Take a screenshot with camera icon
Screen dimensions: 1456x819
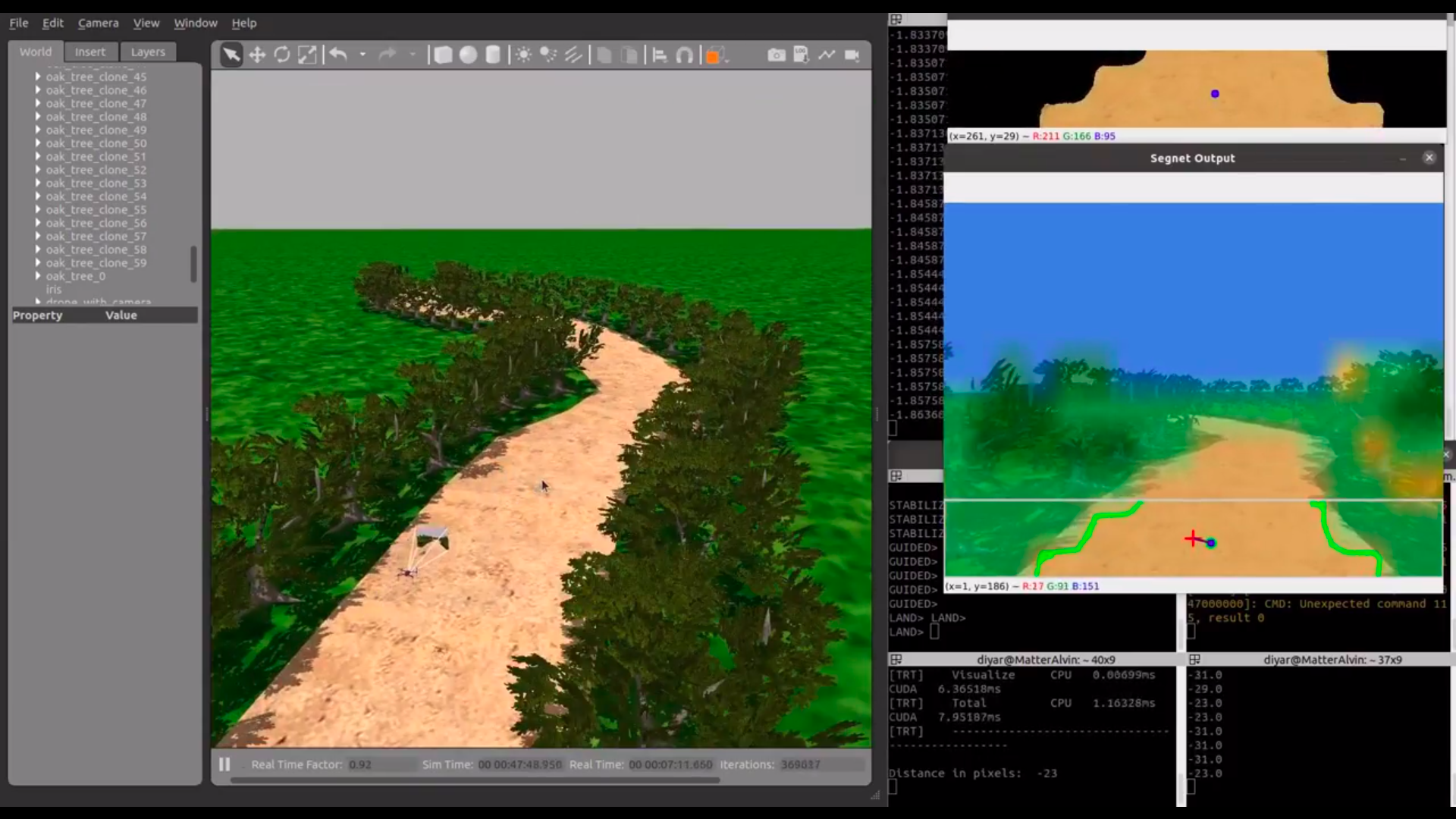(776, 55)
